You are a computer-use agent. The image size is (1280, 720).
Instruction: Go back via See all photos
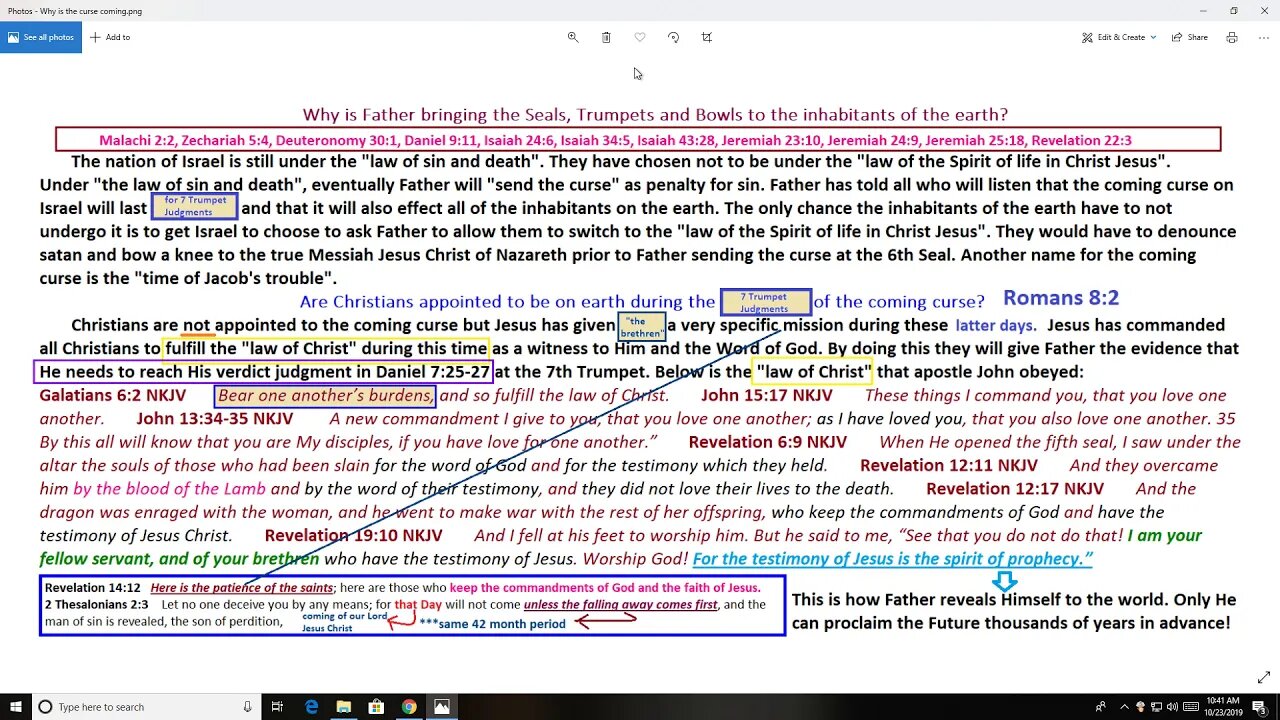(x=41, y=37)
